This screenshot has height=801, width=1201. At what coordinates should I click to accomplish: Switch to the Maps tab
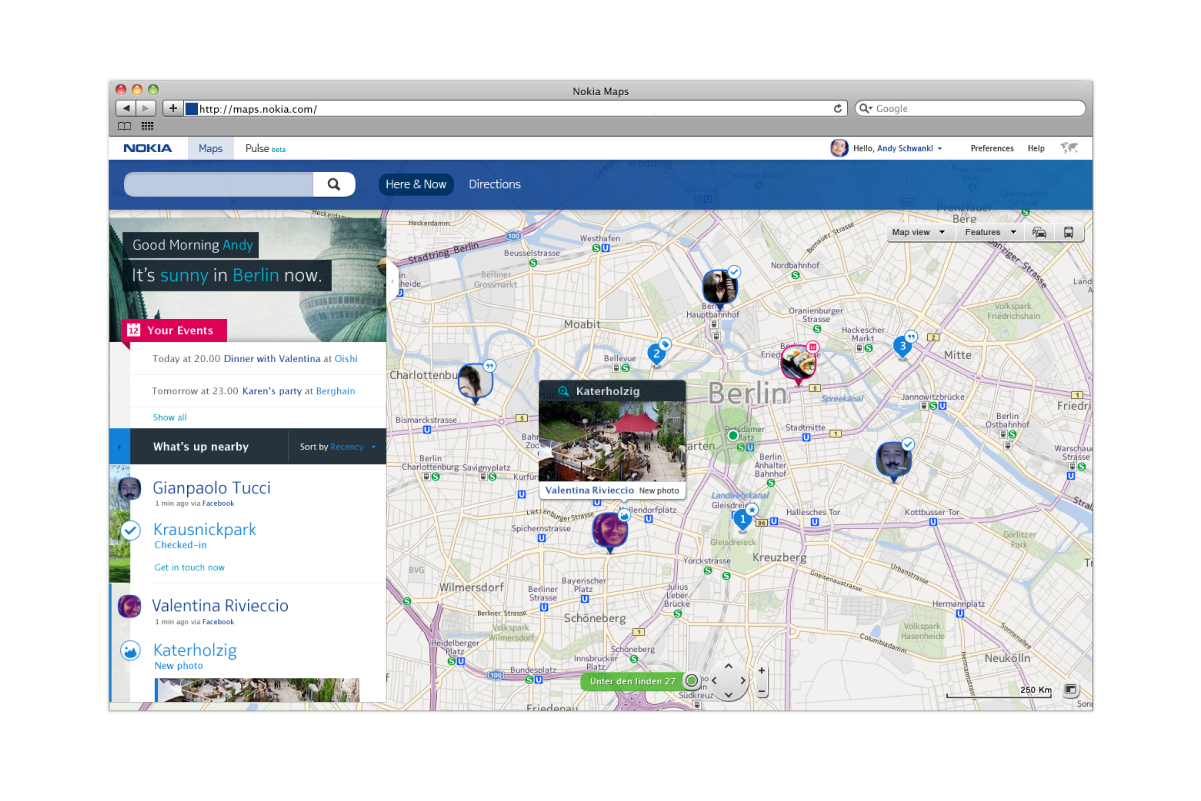coord(210,148)
